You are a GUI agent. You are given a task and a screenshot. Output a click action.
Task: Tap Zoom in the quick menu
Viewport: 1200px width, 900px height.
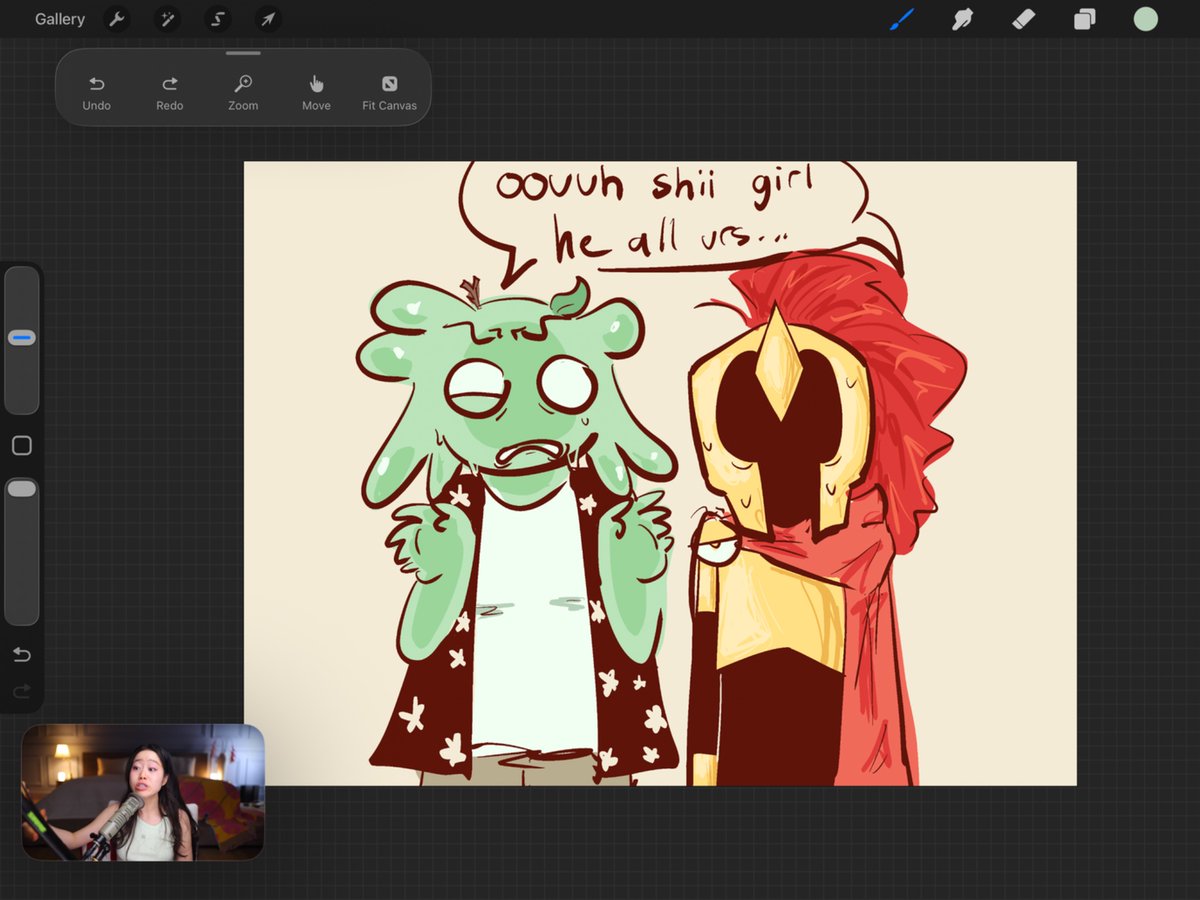click(x=243, y=93)
